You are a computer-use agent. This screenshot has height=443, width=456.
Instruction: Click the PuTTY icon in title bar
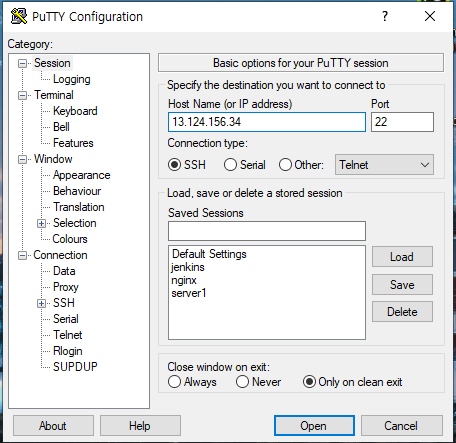[x=19, y=16]
